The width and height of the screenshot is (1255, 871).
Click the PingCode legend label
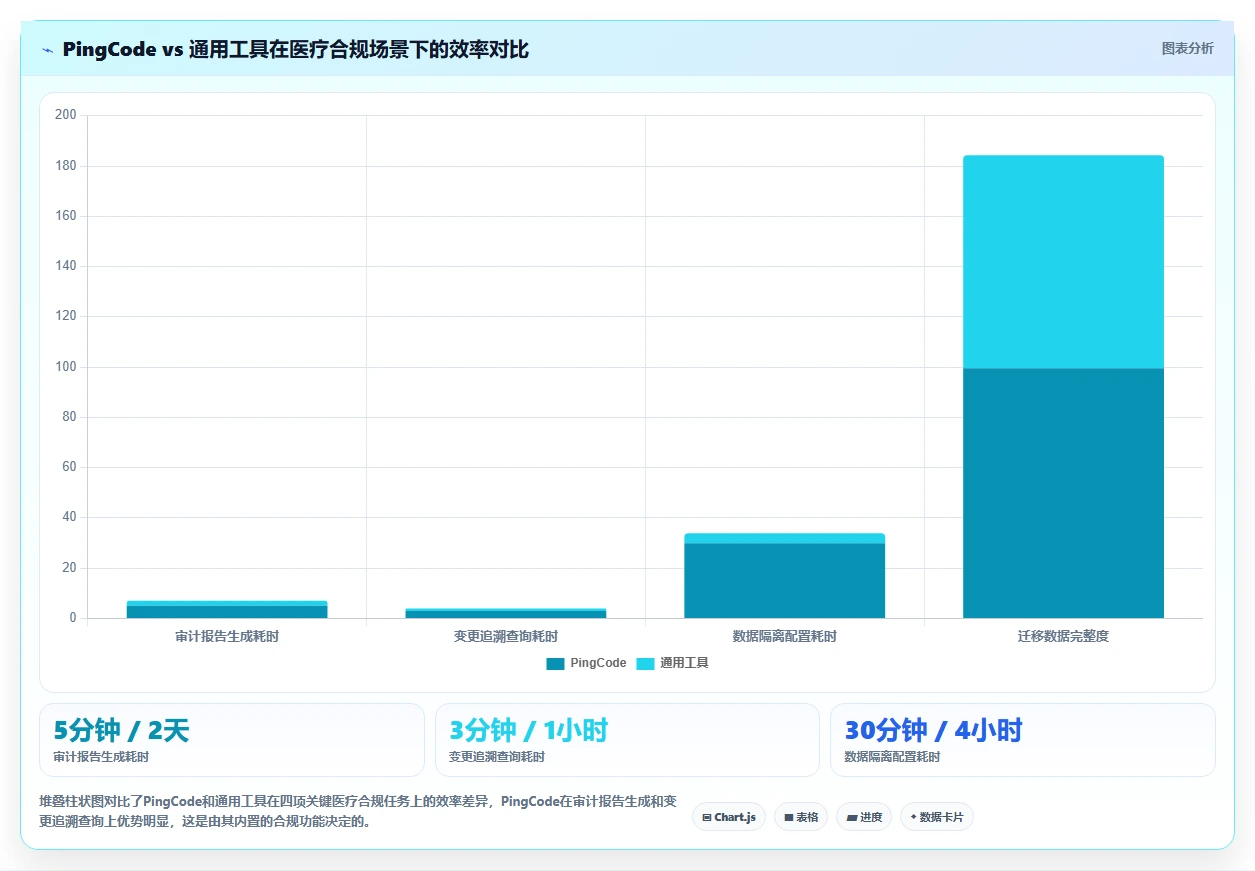point(598,663)
